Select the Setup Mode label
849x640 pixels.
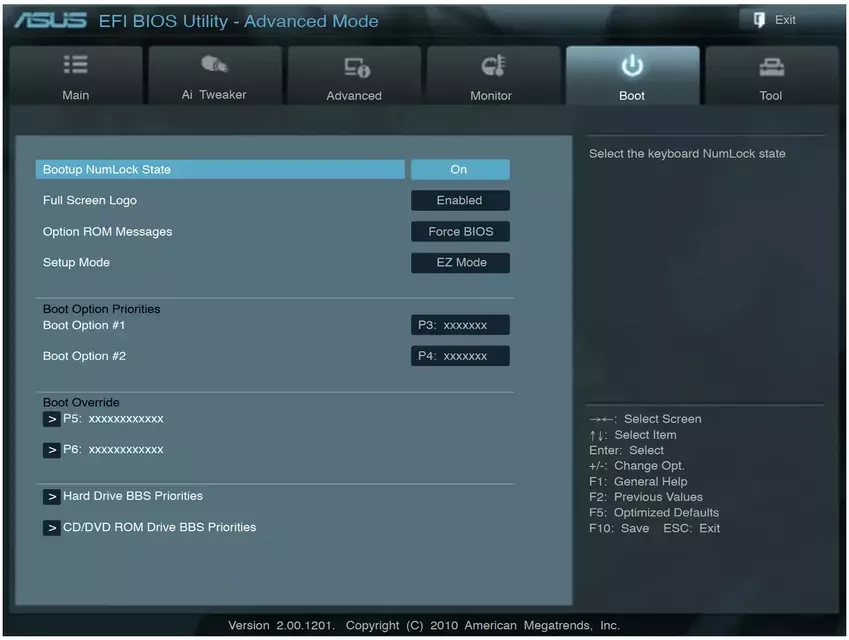tap(76, 263)
